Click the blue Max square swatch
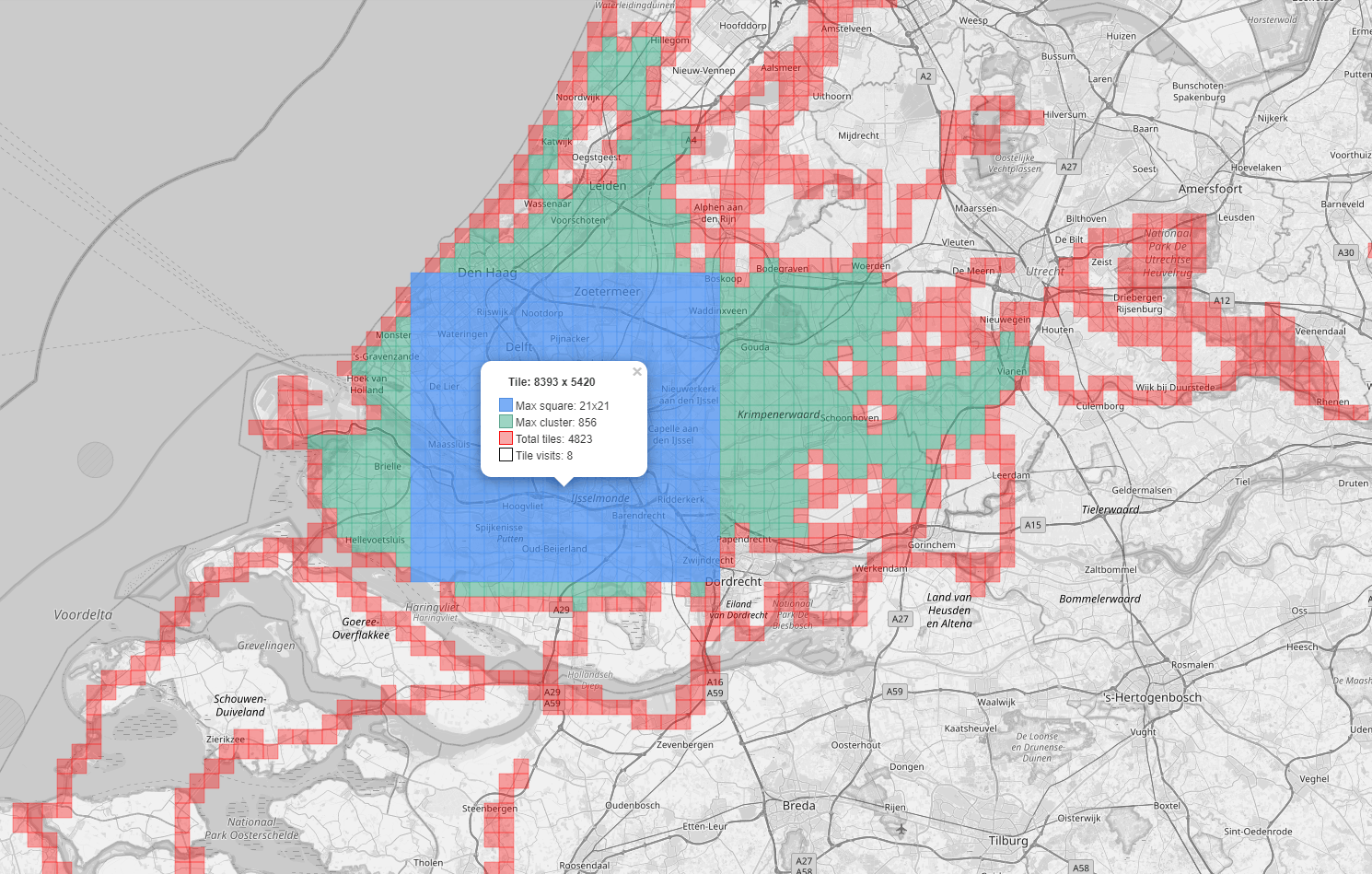Viewport: 1372px width, 874px height. click(x=506, y=405)
